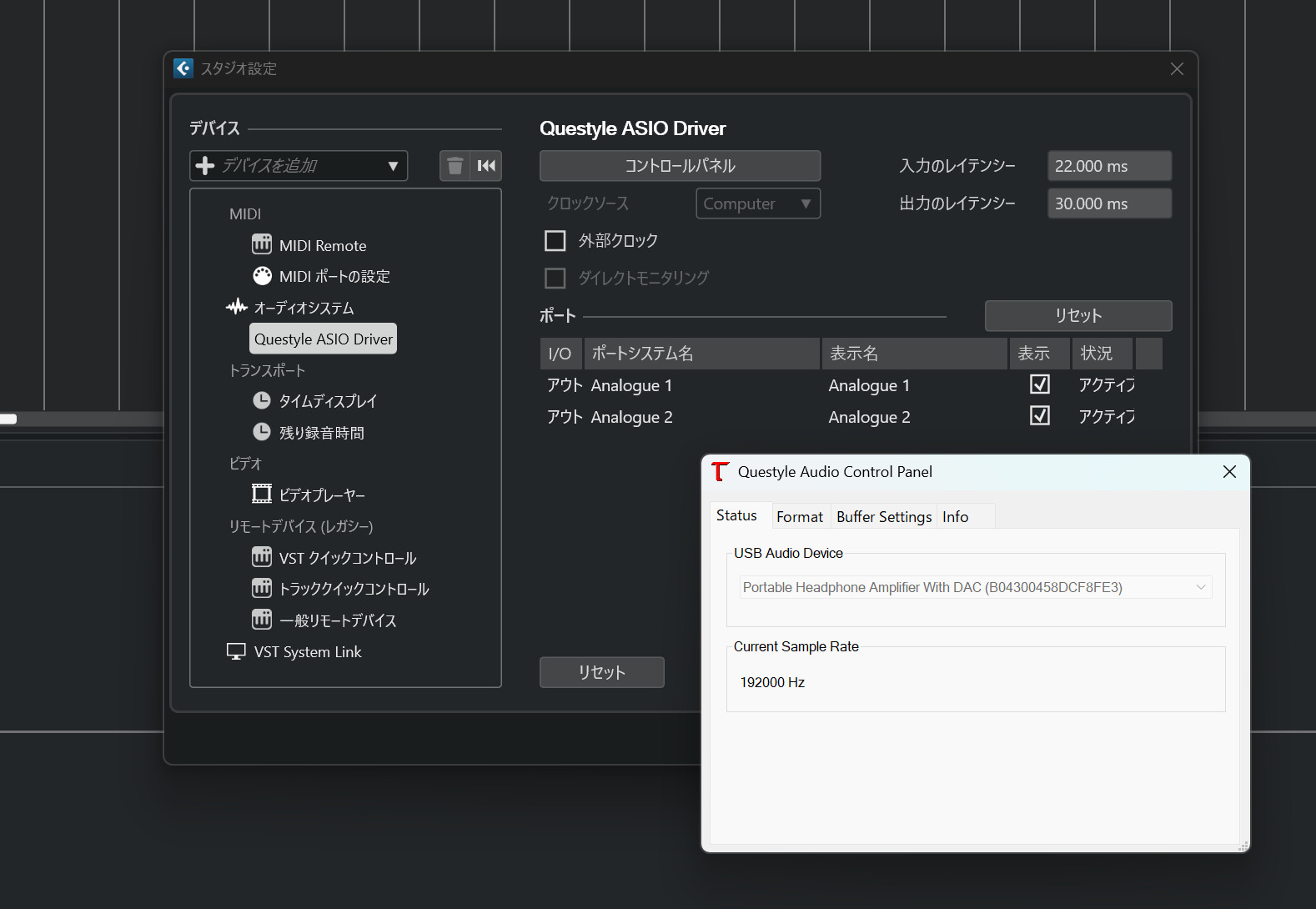1316x909 pixels.
Task: Click the コントロールパネル button
Action: tap(680, 166)
